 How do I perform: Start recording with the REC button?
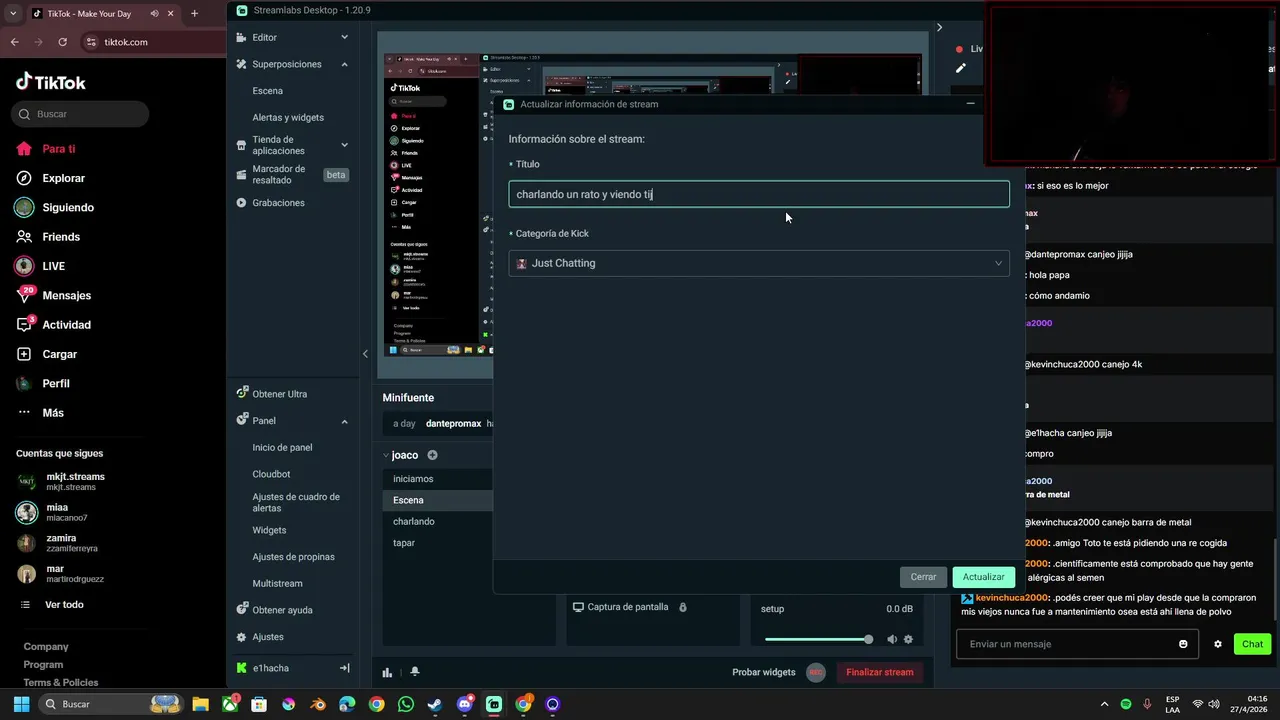[x=815, y=672]
